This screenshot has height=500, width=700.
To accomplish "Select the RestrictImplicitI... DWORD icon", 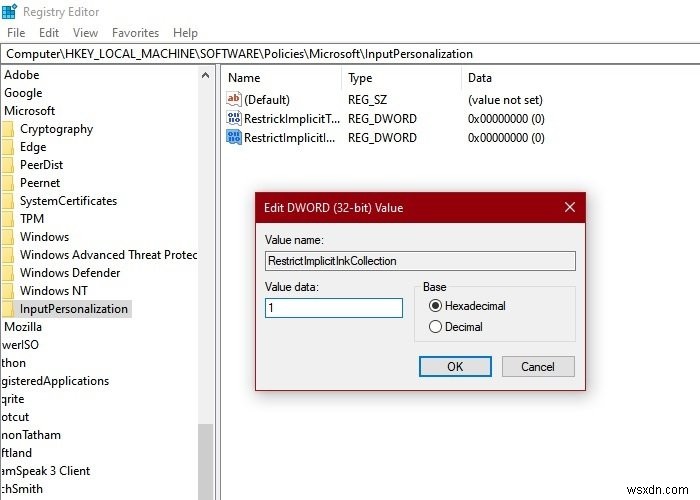I will click(233, 137).
